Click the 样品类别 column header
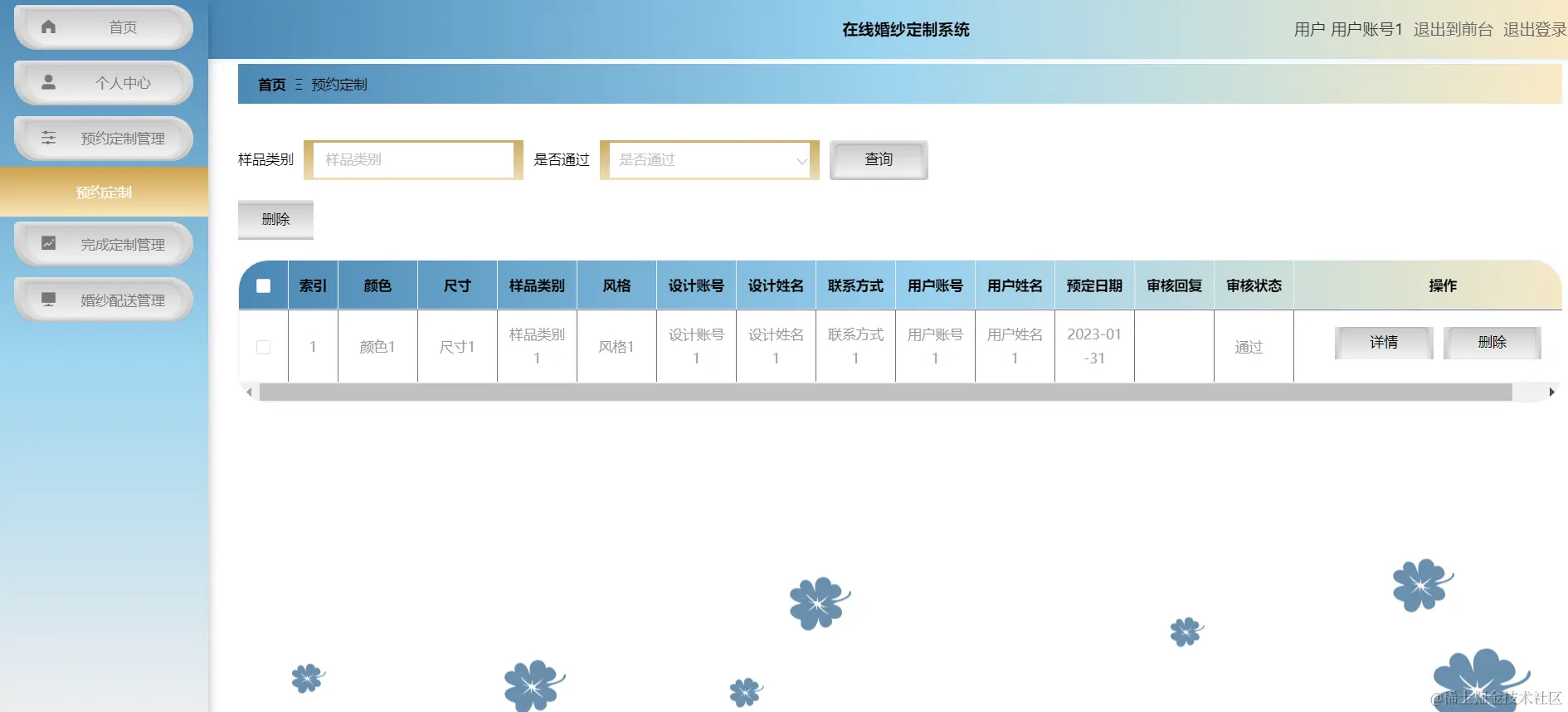This screenshot has height=712, width=1568. pyautogui.click(x=537, y=285)
